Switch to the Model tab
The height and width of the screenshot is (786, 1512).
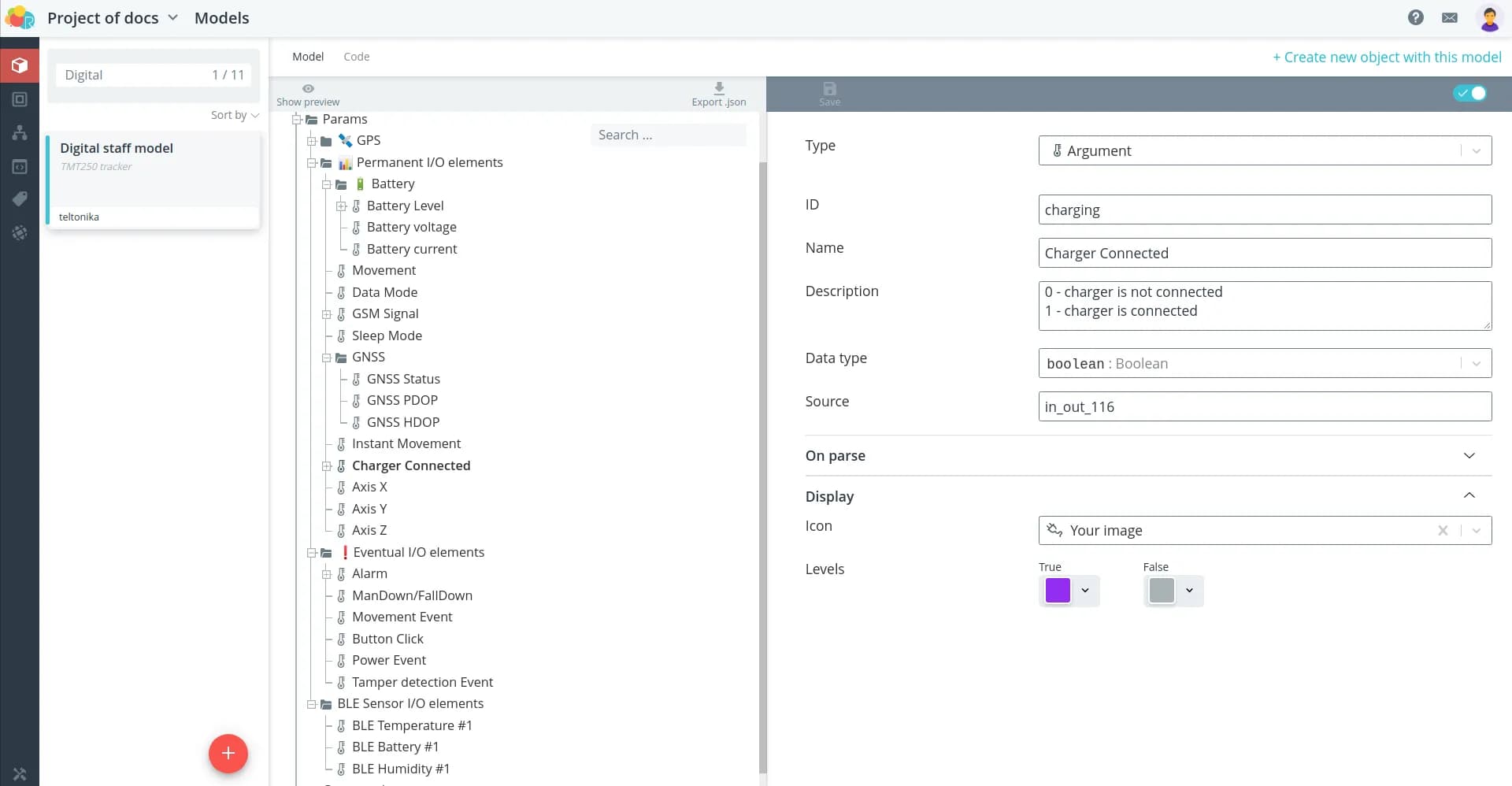click(x=308, y=57)
